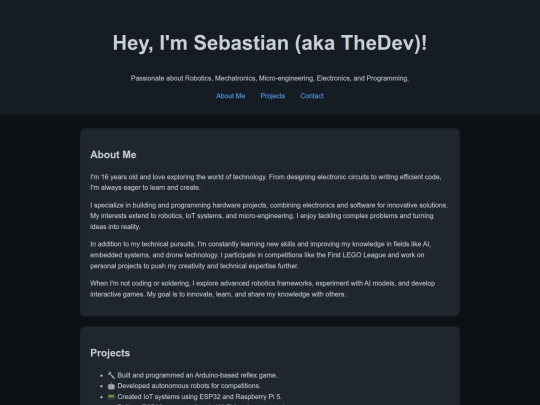Click the bullet before the IoT systems item
This screenshot has height=405, width=540.
point(102,397)
